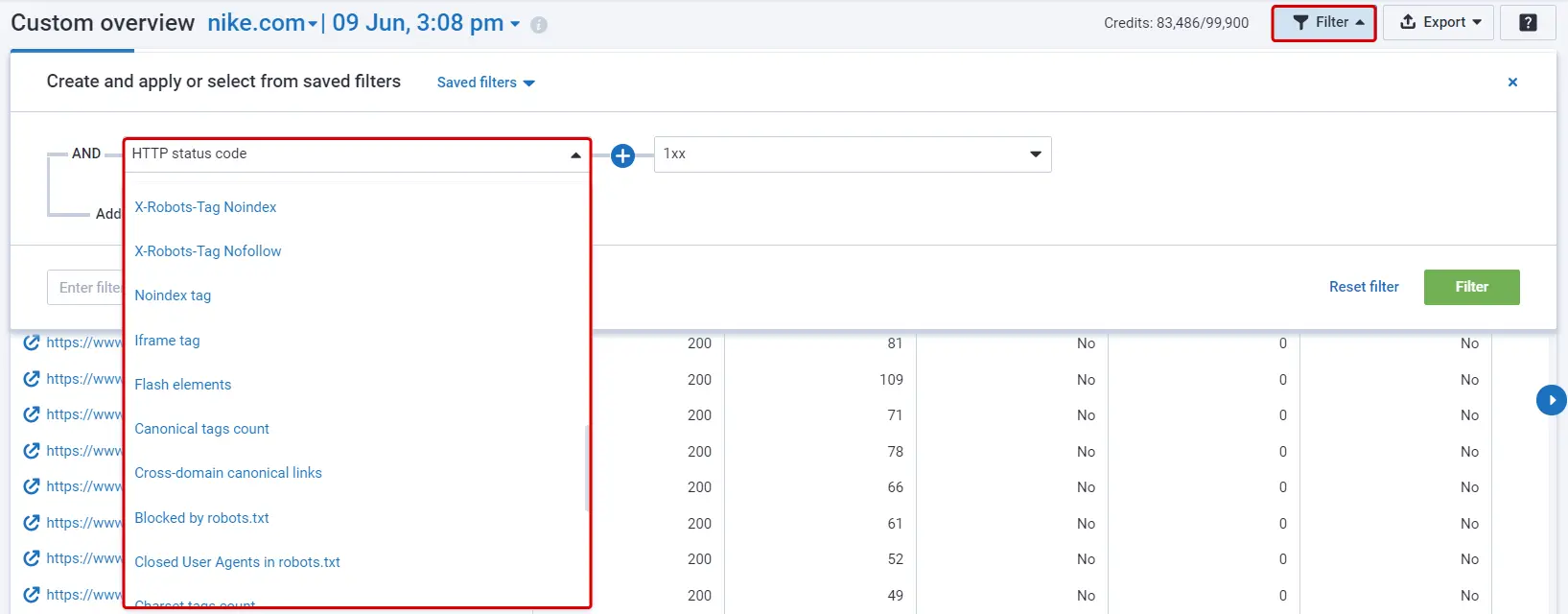Apply with the green Filter button
Screen dimensions: 1568x614
coord(1471,287)
